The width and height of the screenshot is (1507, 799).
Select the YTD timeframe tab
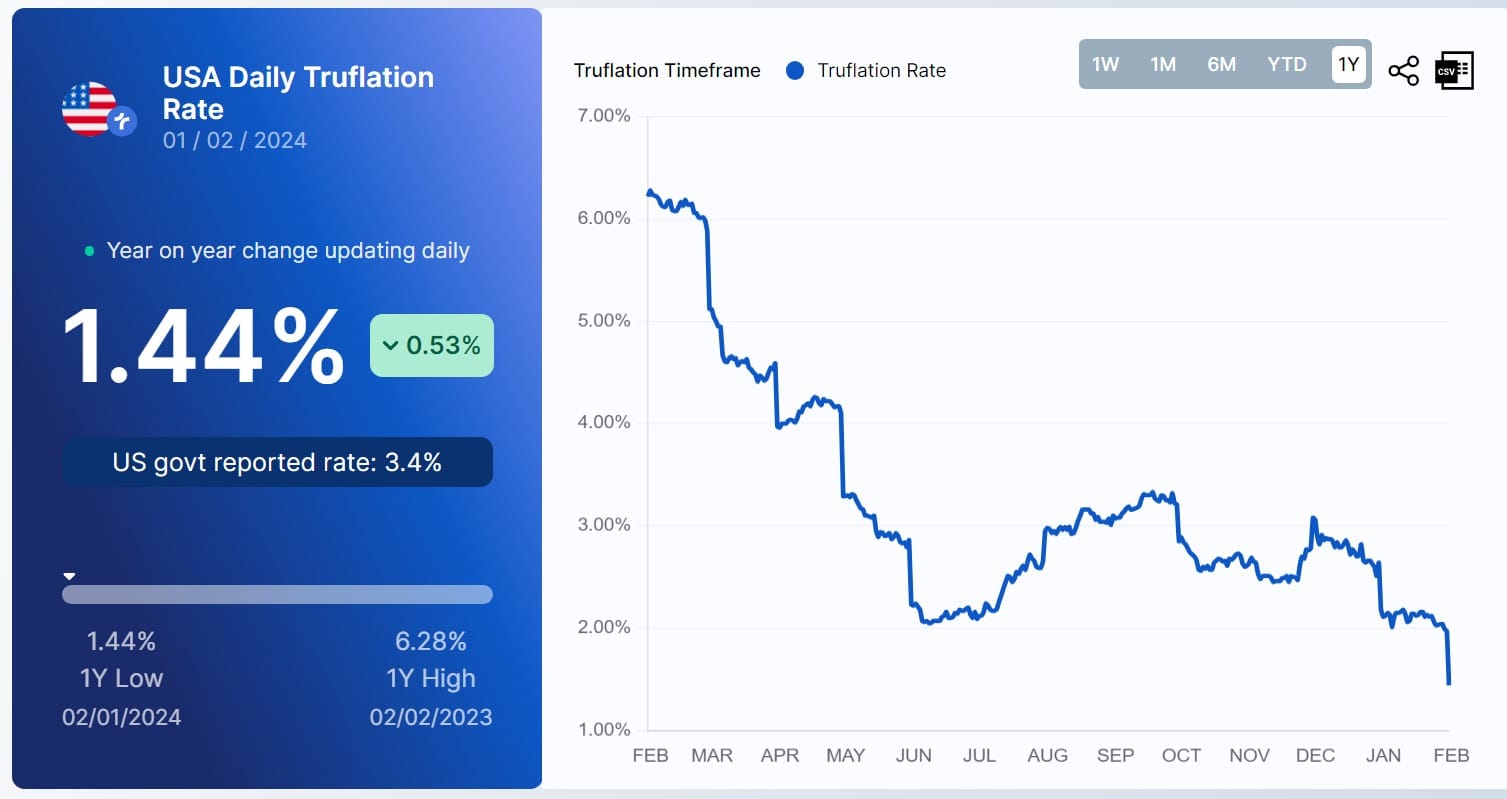1286,64
